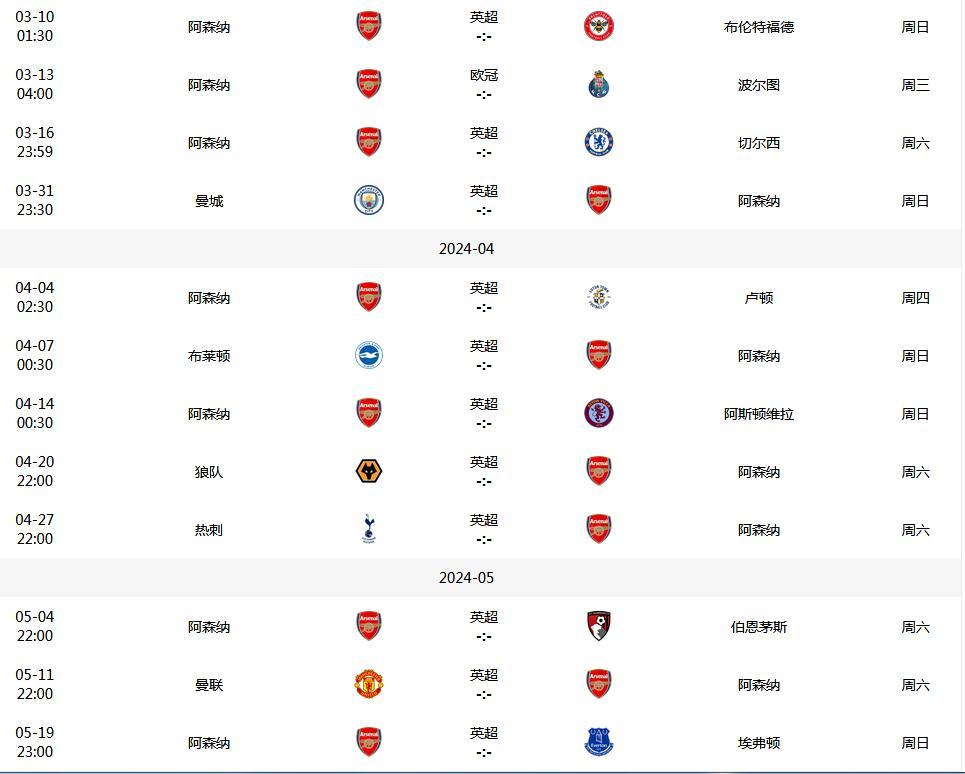The width and height of the screenshot is (965, 774).
Task: Open the 波尔图 team link
Action: coord(759,85)
